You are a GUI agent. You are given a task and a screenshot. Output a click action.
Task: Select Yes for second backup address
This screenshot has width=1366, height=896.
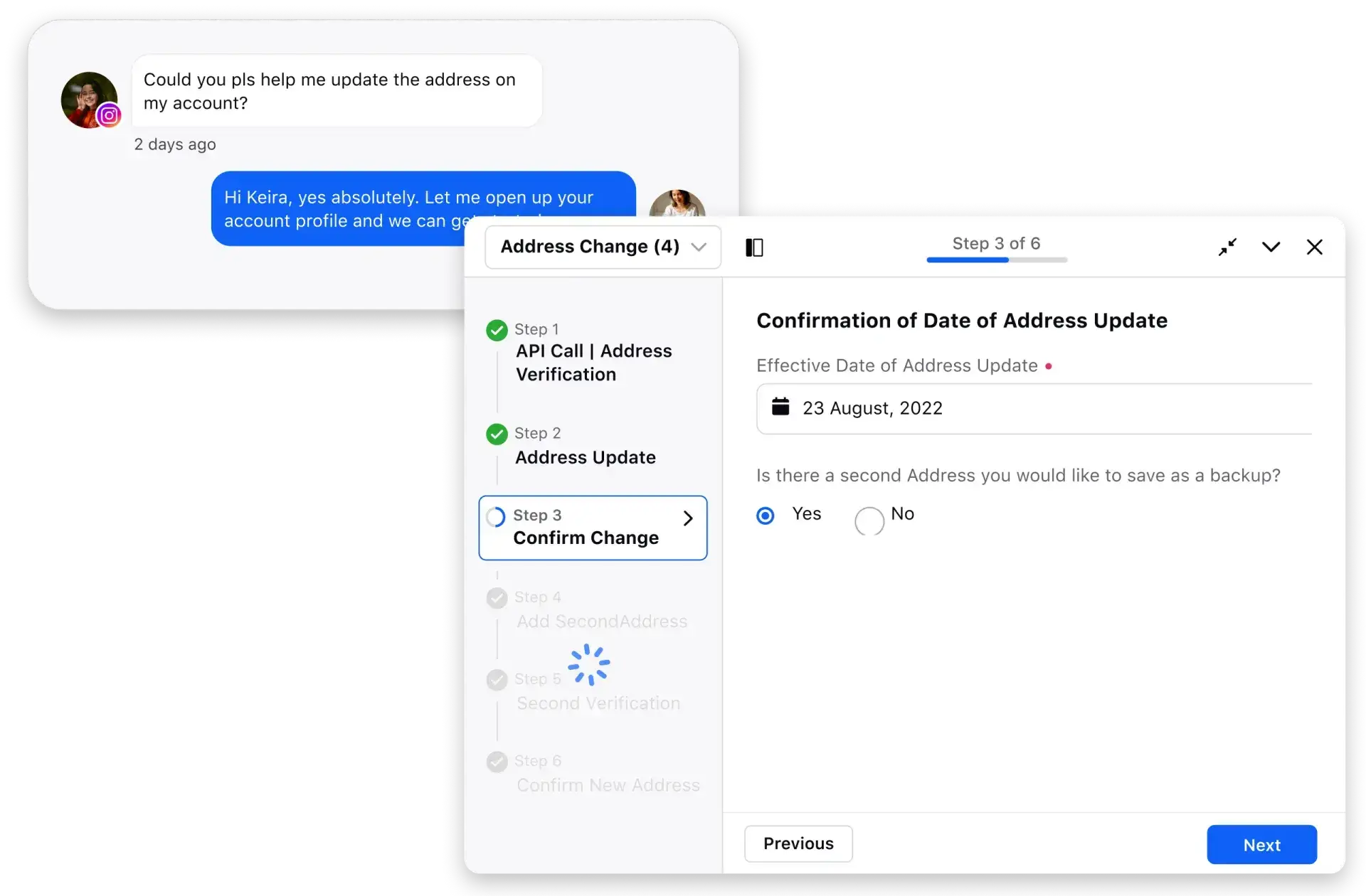click(765, 515)
